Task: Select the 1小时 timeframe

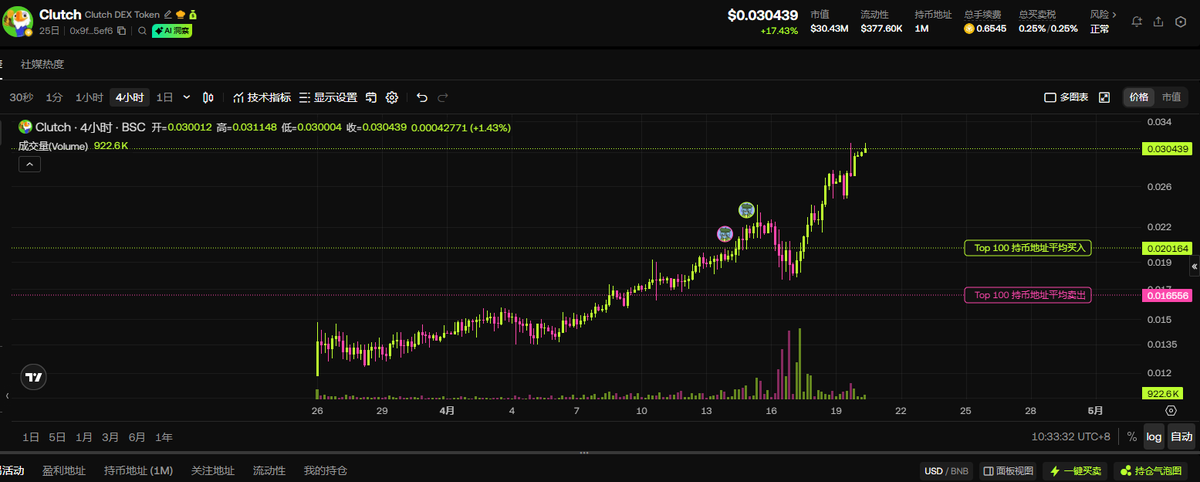Action: pos(89,98)
